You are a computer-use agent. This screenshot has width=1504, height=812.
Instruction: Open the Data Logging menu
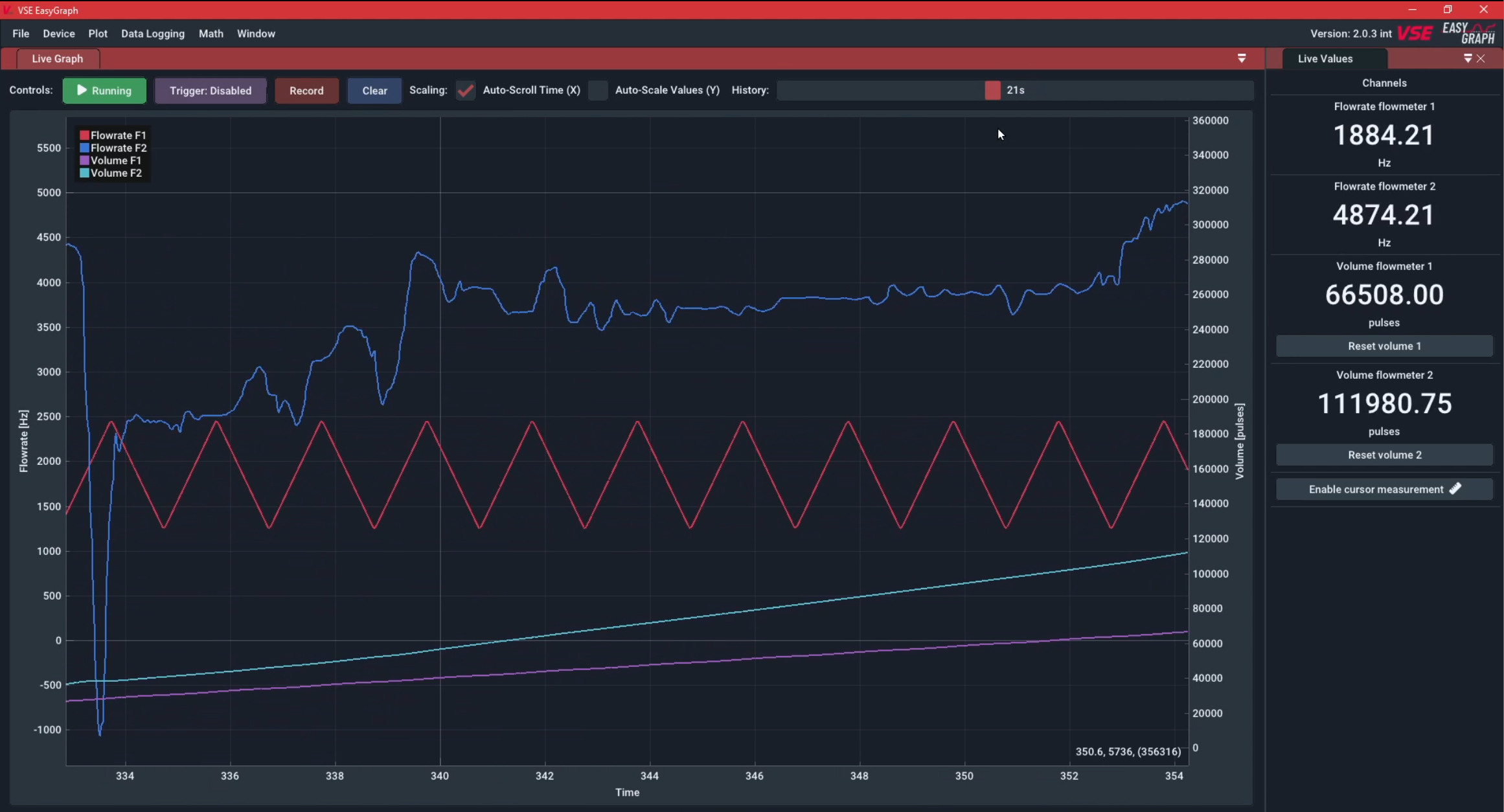click(153, 34)
